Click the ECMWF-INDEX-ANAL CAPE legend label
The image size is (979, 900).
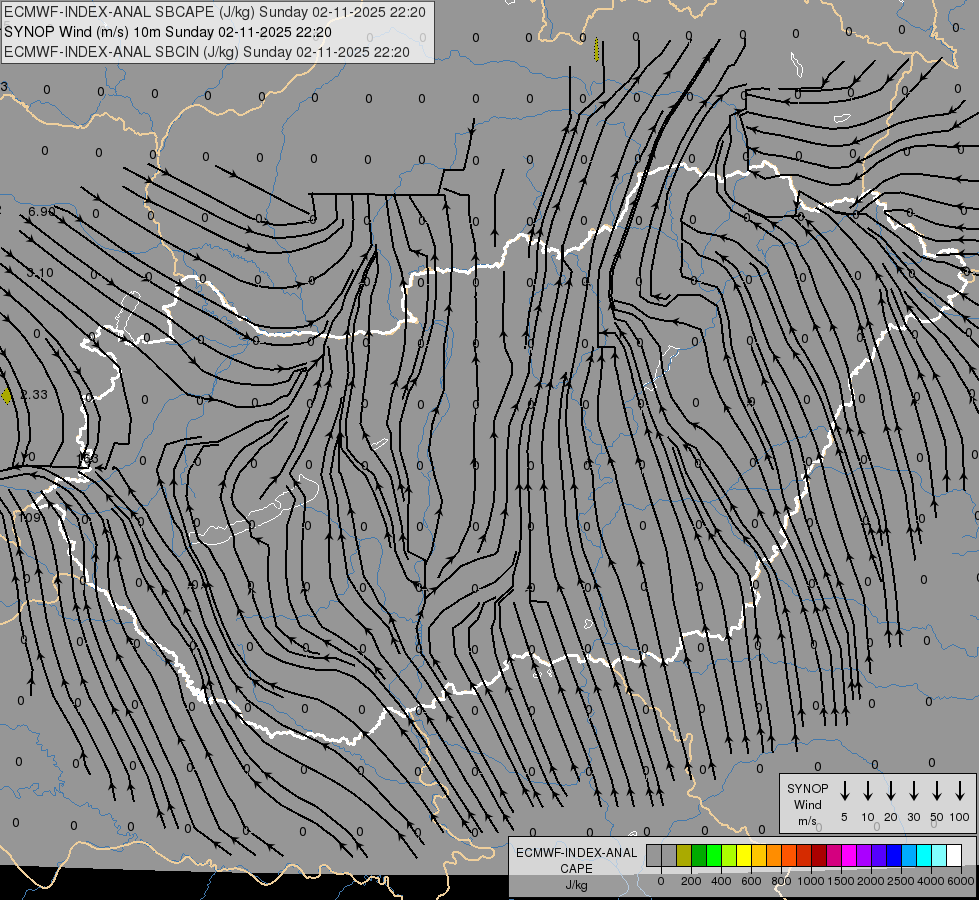[576, 861]
